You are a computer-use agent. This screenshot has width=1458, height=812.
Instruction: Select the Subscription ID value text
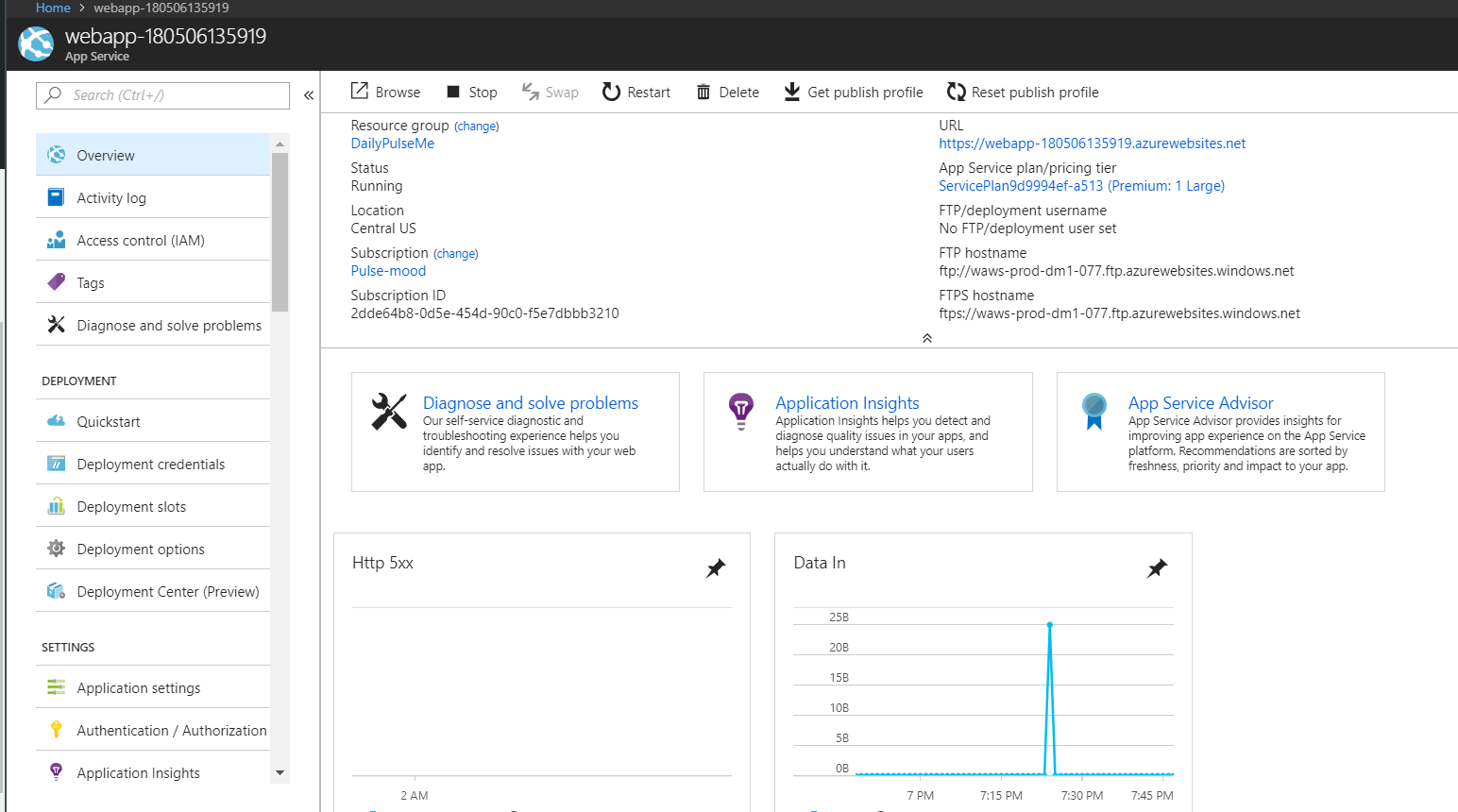(484, 313)
